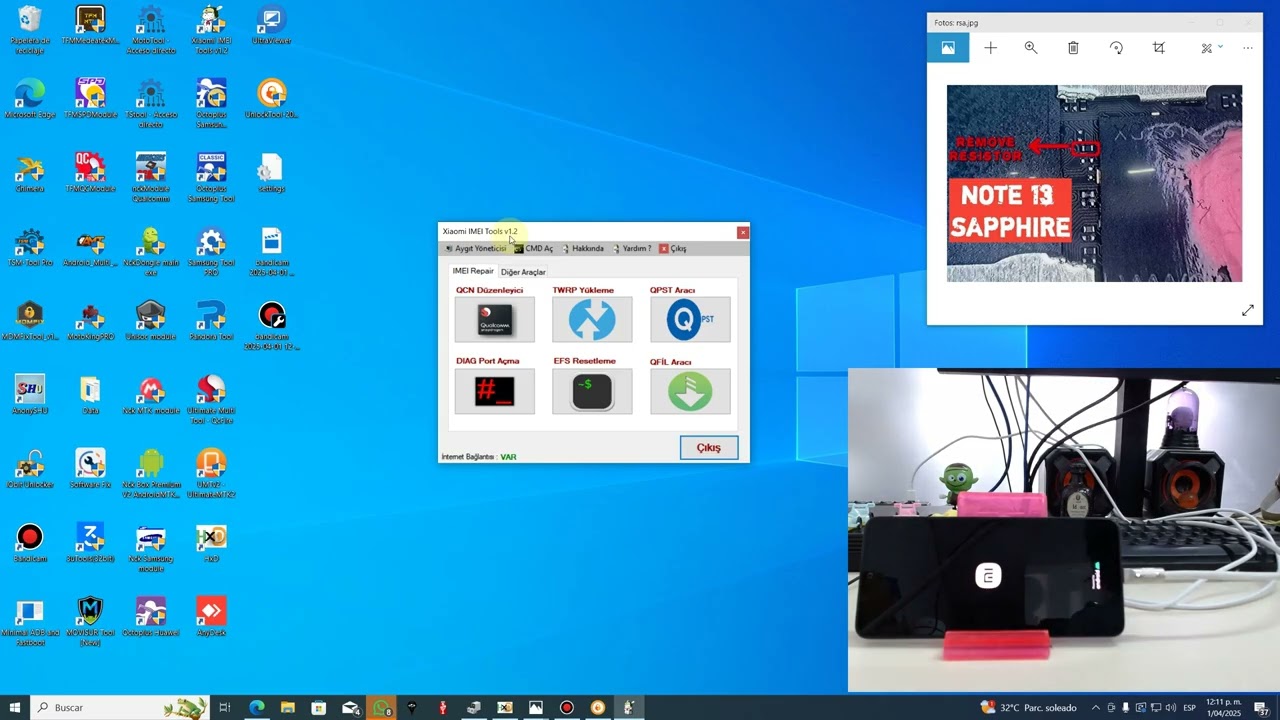Viewport: 1280px width, 720px height.
Task: Open Samsung Tool PRO desktop shortcut
Action: coord(211,252)
